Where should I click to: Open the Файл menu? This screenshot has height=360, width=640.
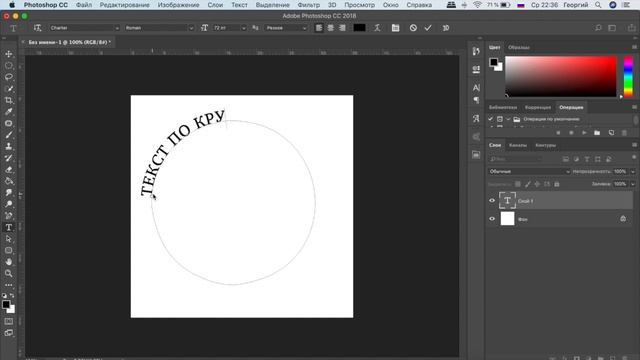[x=84, y=5]
